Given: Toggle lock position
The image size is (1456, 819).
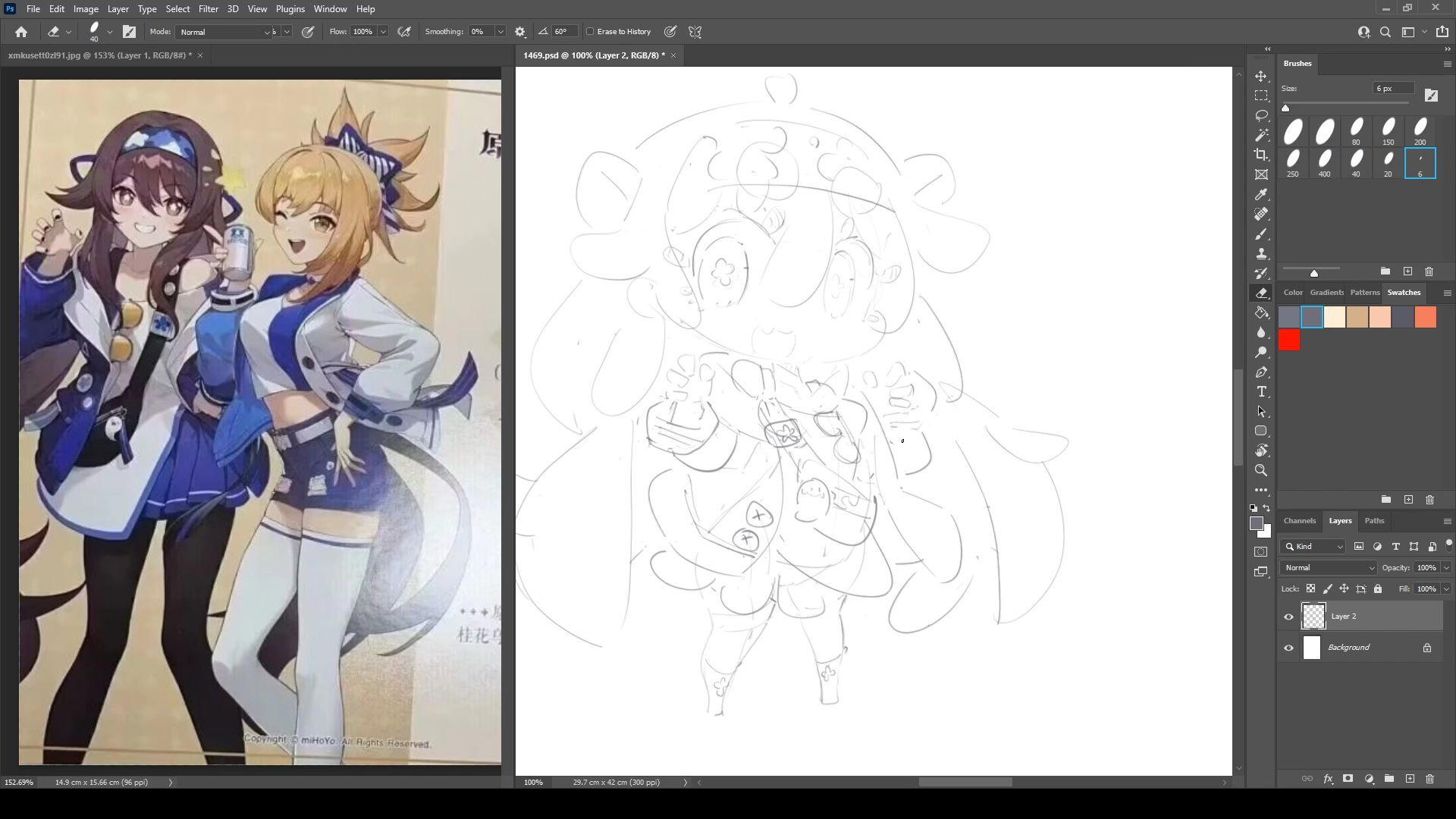Looking at the screenshot, I should click(x=1344, y=588).
